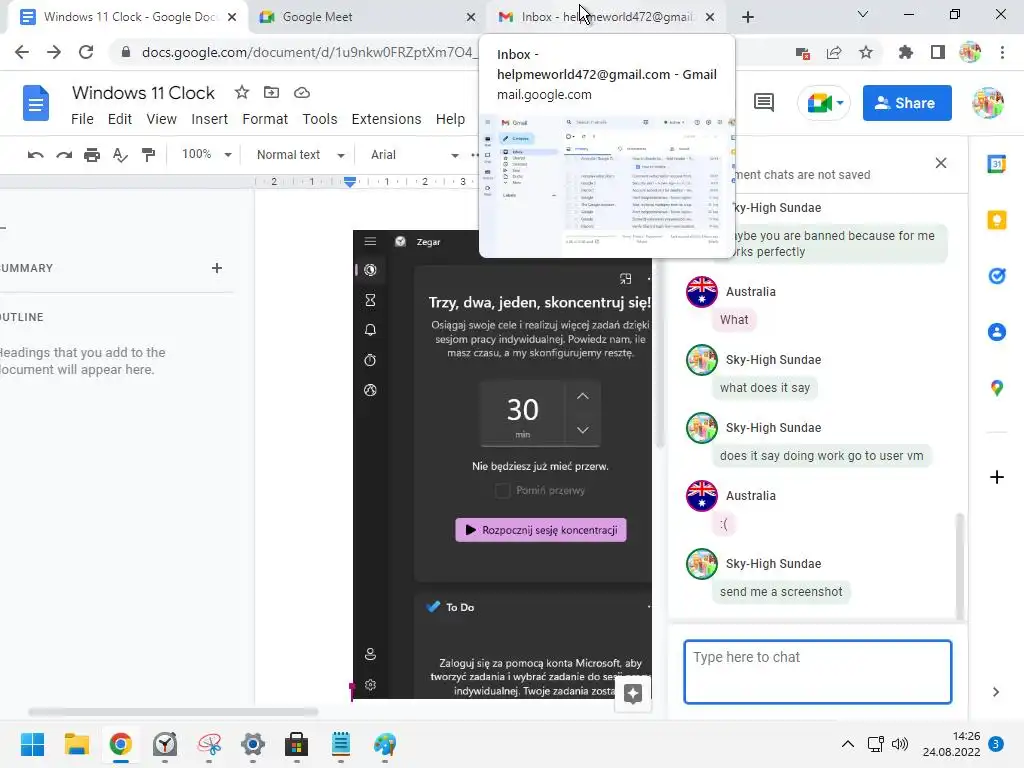Screen dimensions: 1024x768
Task: Run the spelling and grammar check icon
Action: coord(120,155)
